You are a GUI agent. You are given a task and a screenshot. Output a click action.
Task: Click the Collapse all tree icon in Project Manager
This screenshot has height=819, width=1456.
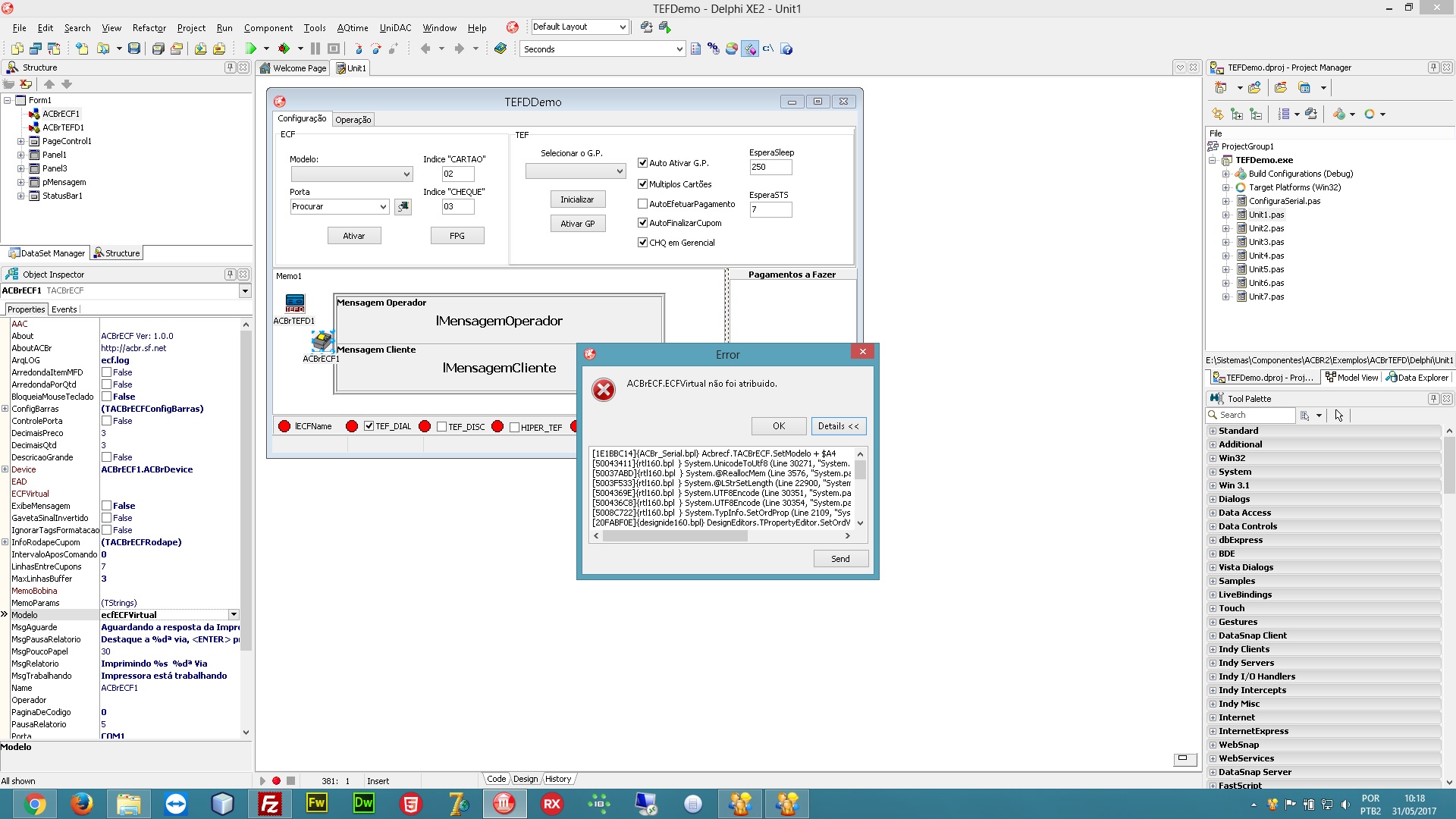(x=1256, y=114)
